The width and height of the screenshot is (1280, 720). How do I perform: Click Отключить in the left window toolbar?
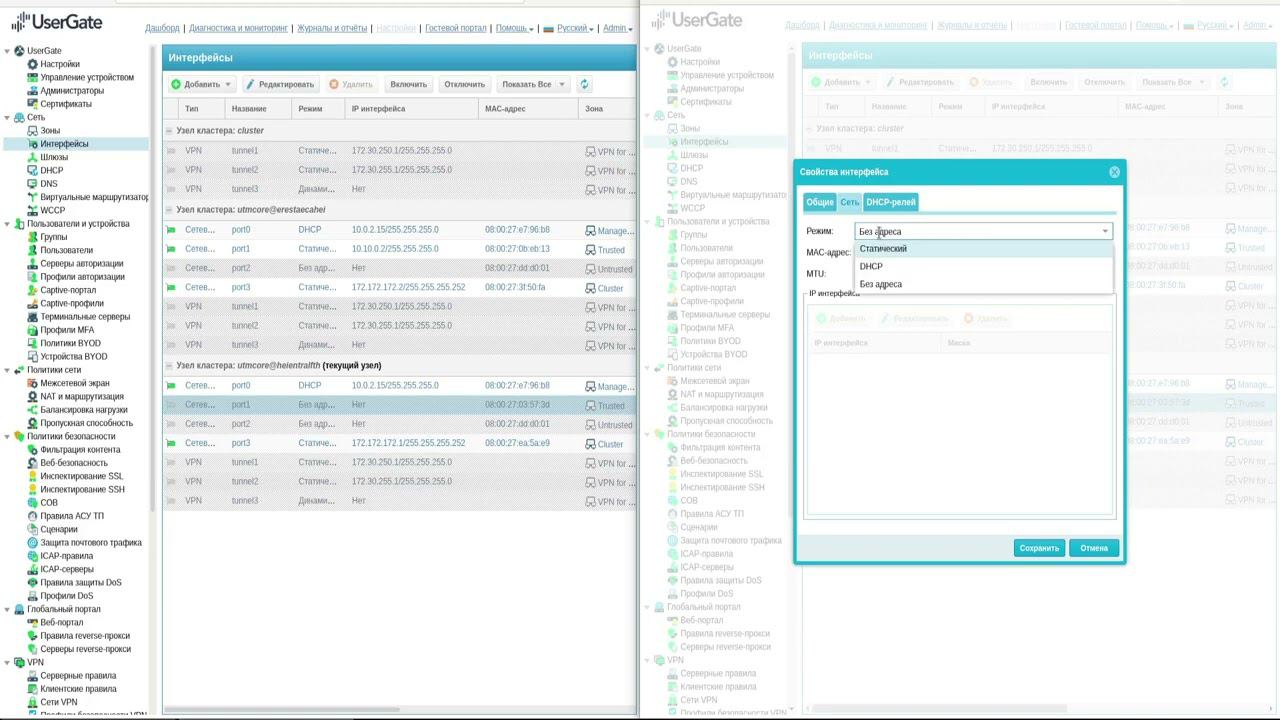(x=465, y=85)
